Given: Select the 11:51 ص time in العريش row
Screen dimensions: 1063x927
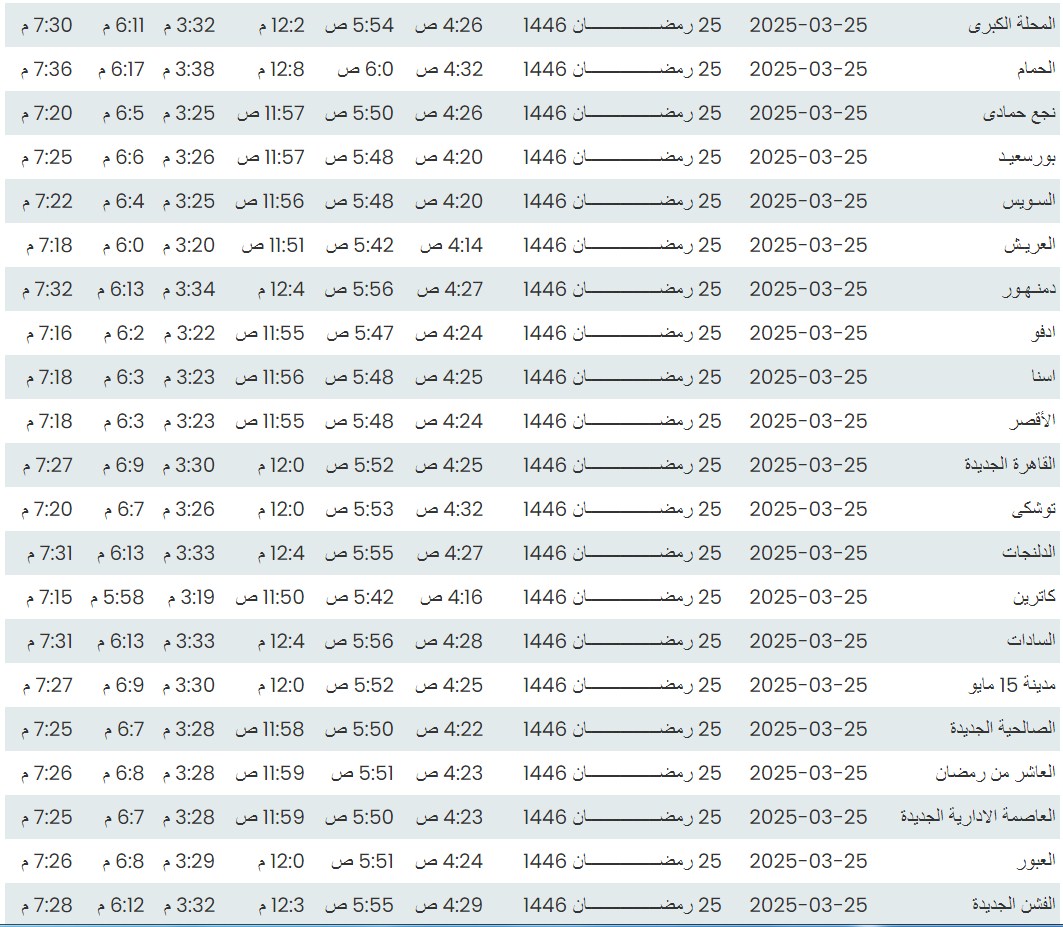Looking at the screenshot, I should (x=270, y=246).
